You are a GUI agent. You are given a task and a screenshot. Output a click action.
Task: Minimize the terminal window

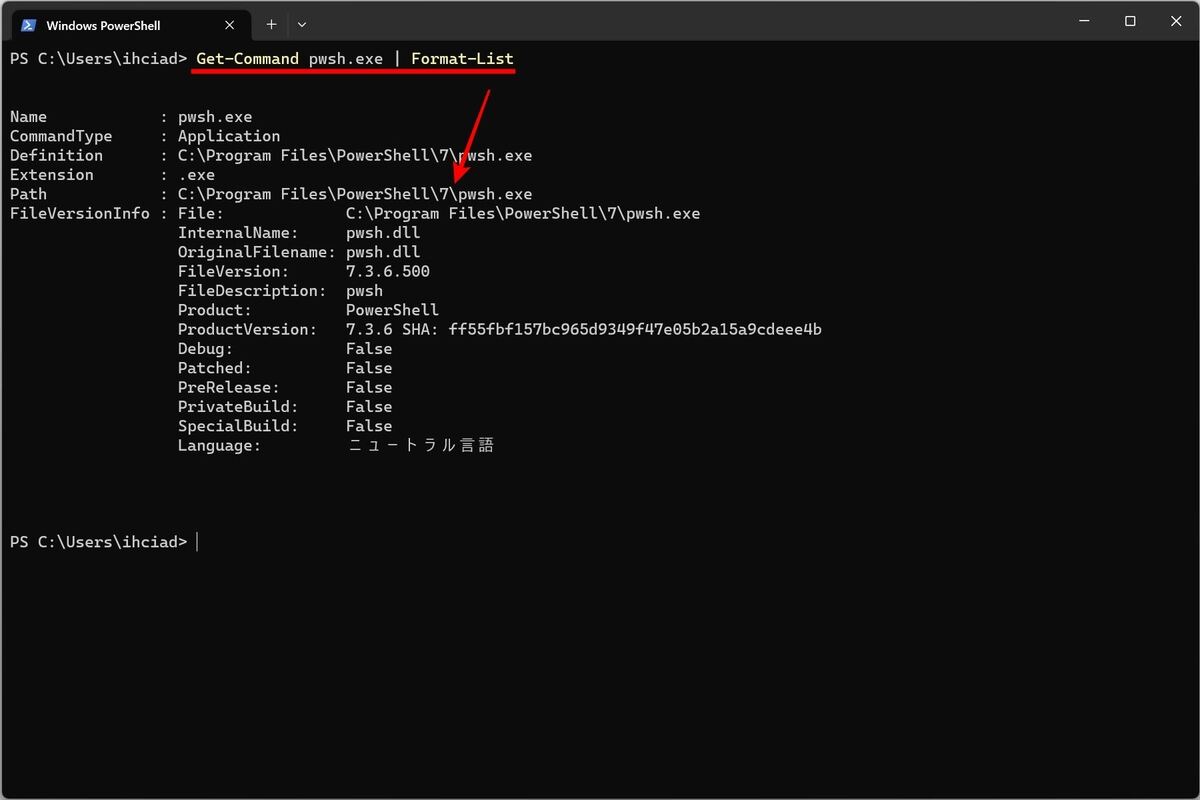(1086, 21)
